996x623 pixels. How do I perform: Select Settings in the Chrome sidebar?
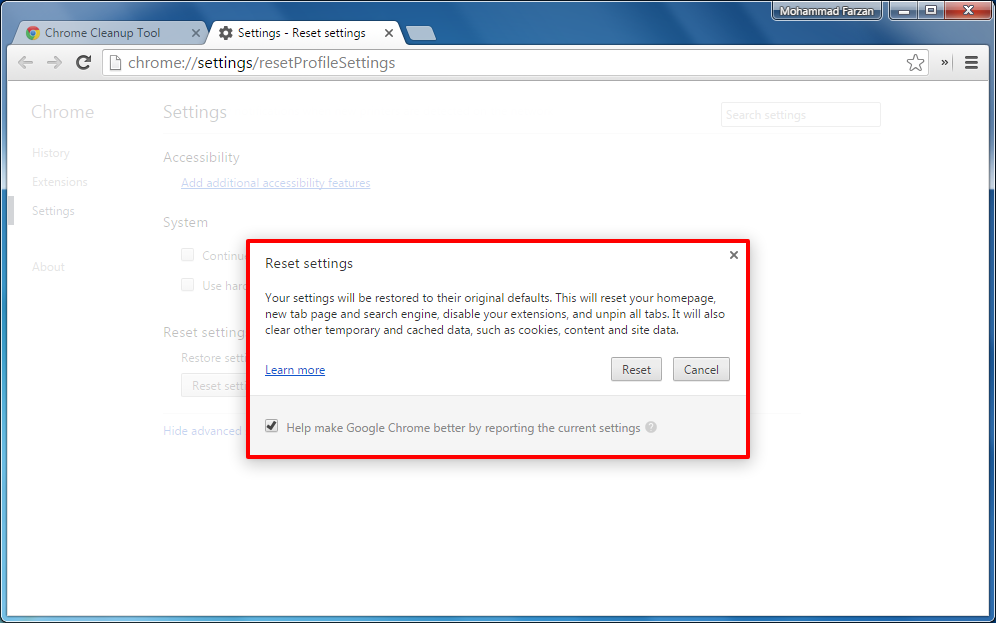point(53,211)
